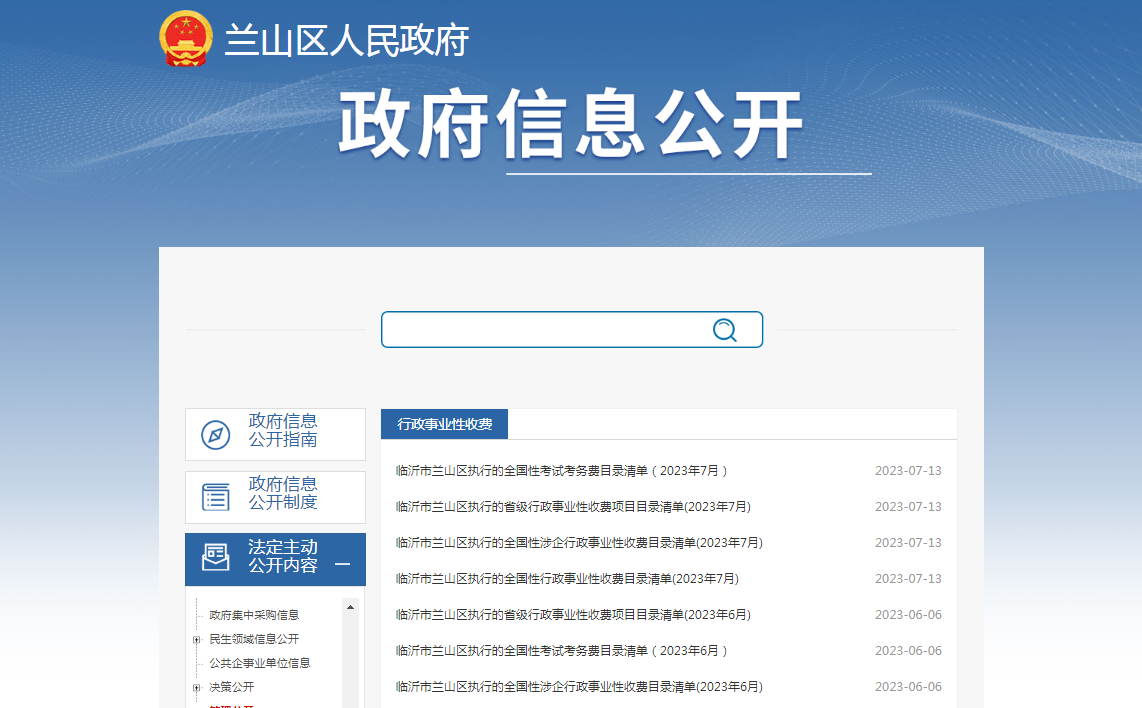Open the 政府信息公开指南 menu item
Screen dimensions: 1142x708
(x=275, y=434)
